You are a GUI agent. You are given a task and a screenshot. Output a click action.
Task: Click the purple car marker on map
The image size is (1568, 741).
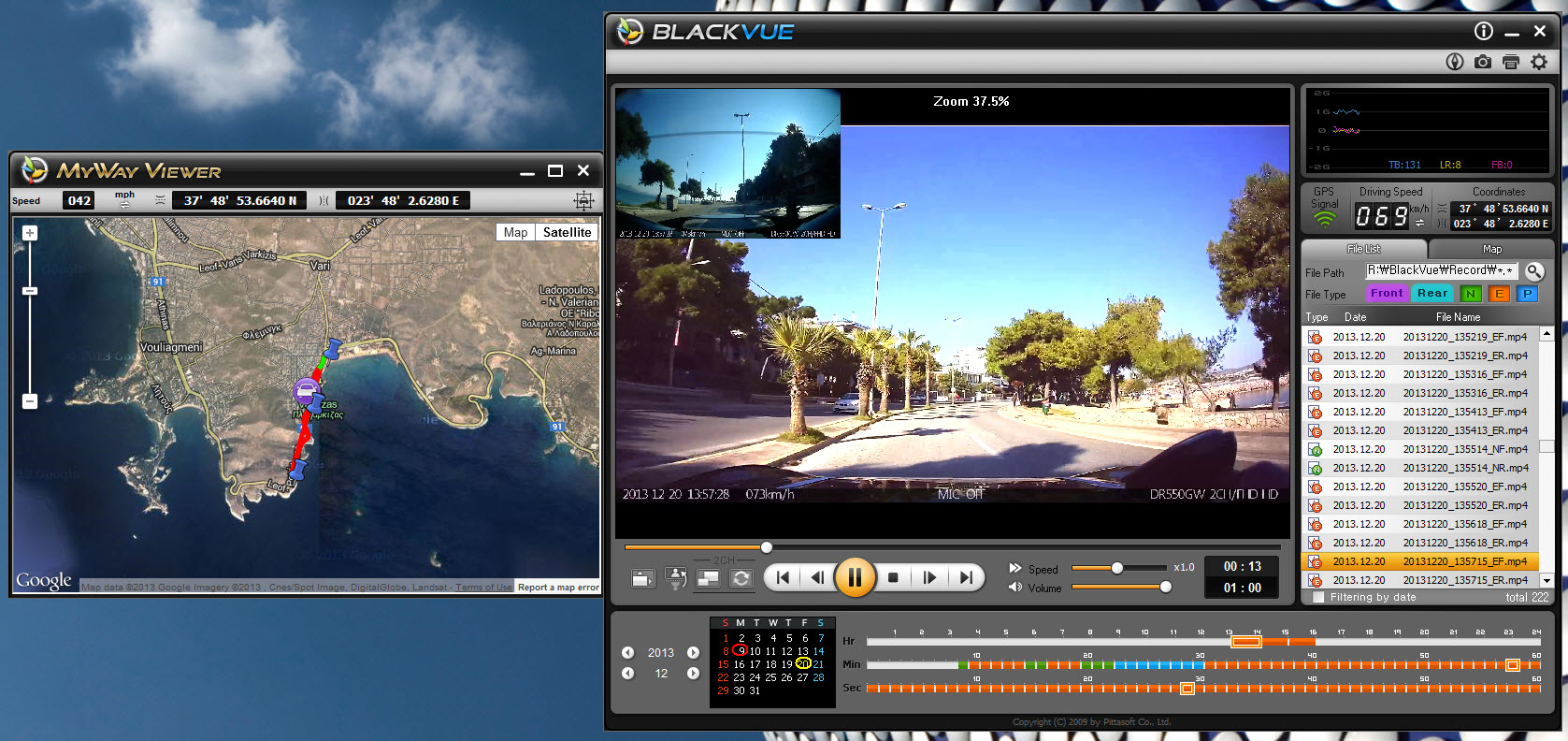coord(306,390)
